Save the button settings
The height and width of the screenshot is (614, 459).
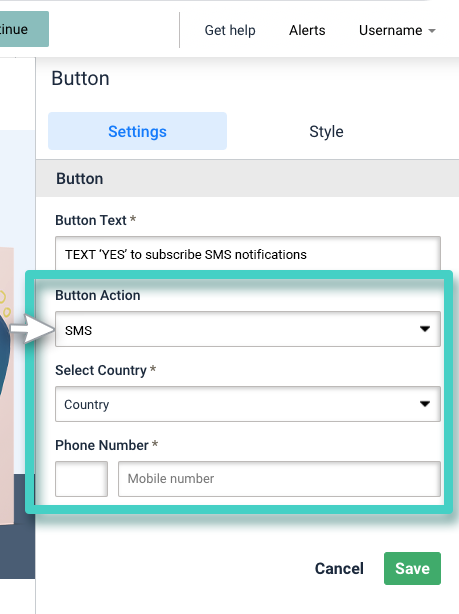tap(412, 569)
